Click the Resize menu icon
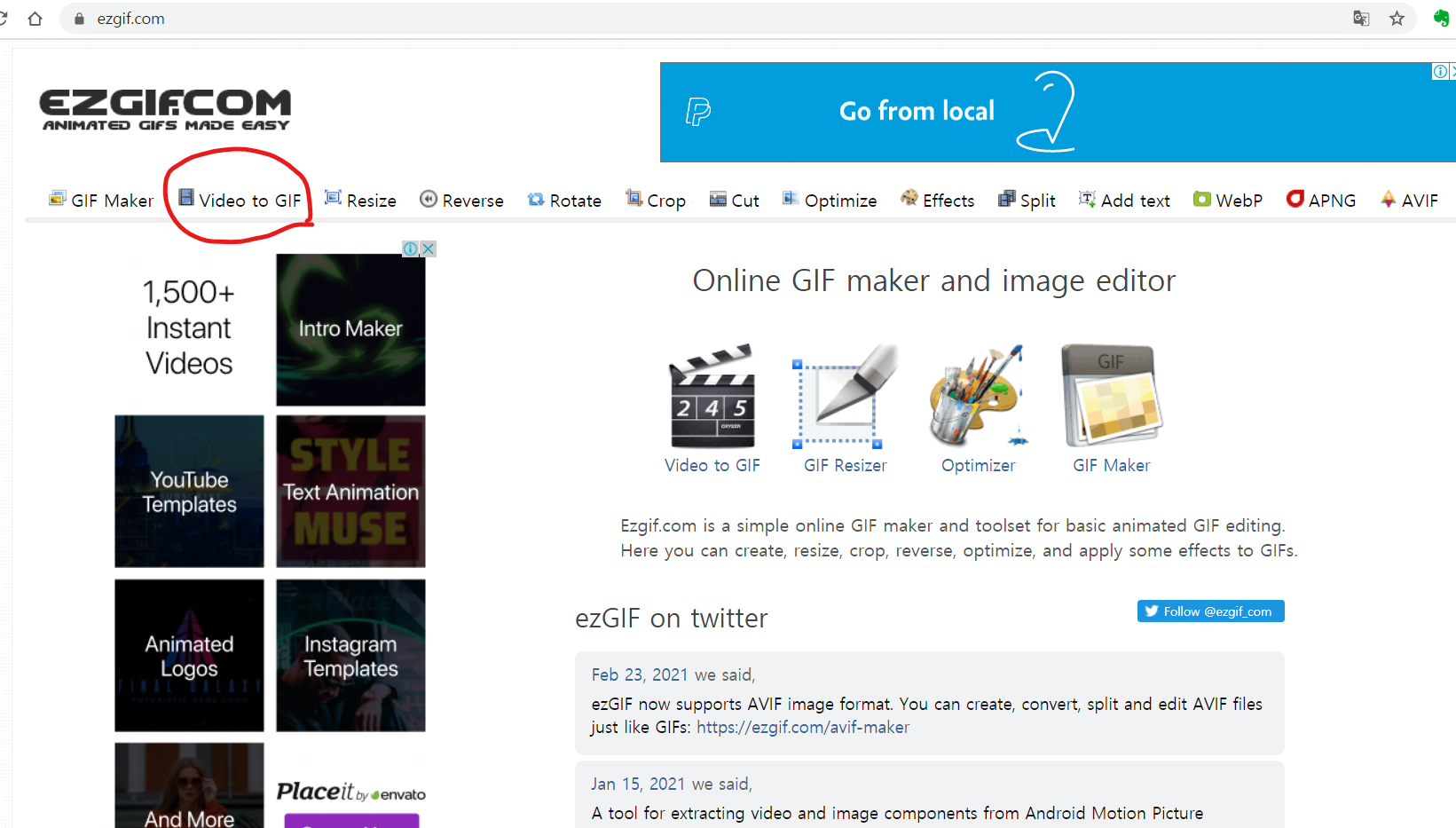1456x828 pixels. point(333,198)
